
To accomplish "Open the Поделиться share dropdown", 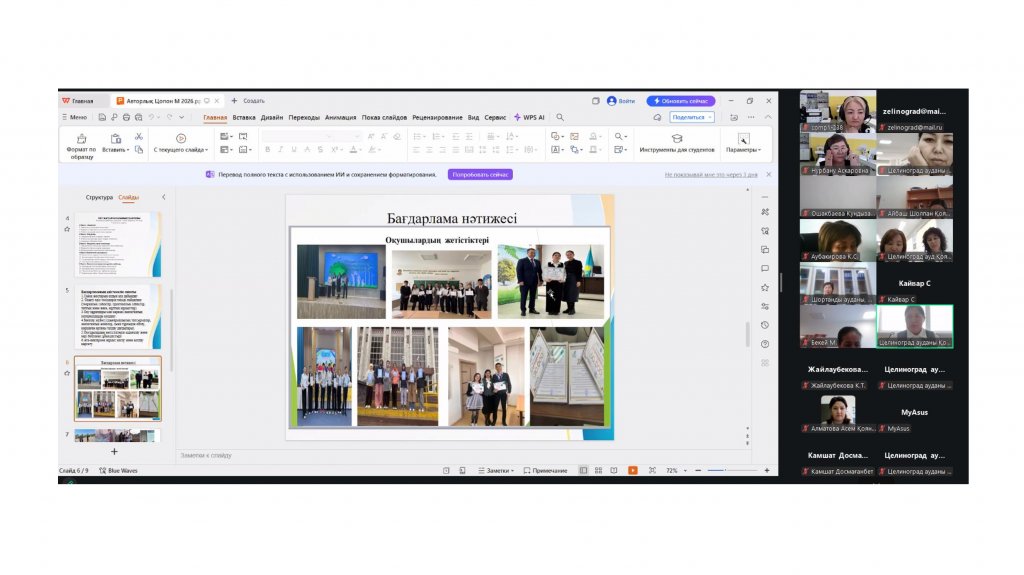I will tap(691, 117).
